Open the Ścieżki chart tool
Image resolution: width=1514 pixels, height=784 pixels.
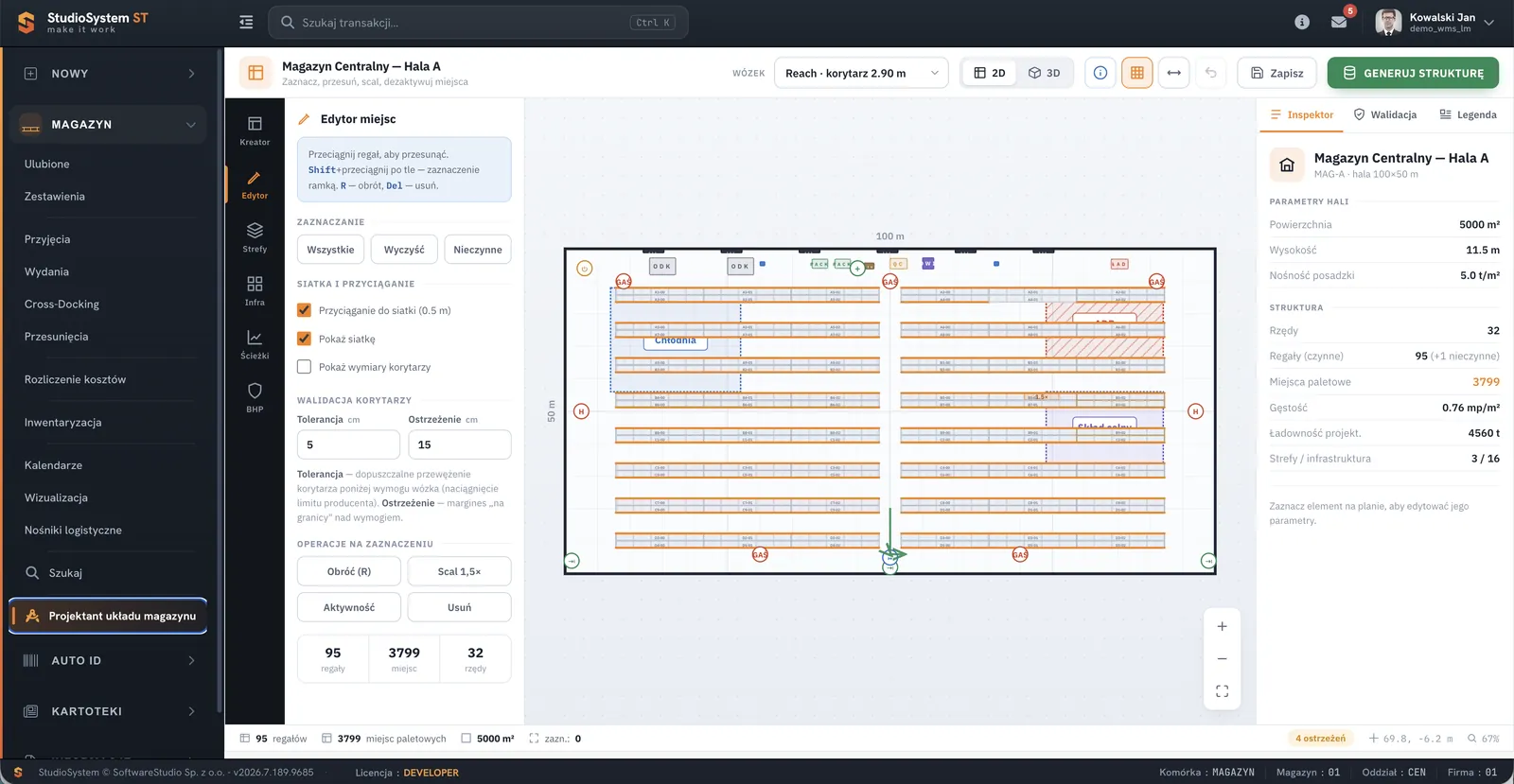pos(255,344)
